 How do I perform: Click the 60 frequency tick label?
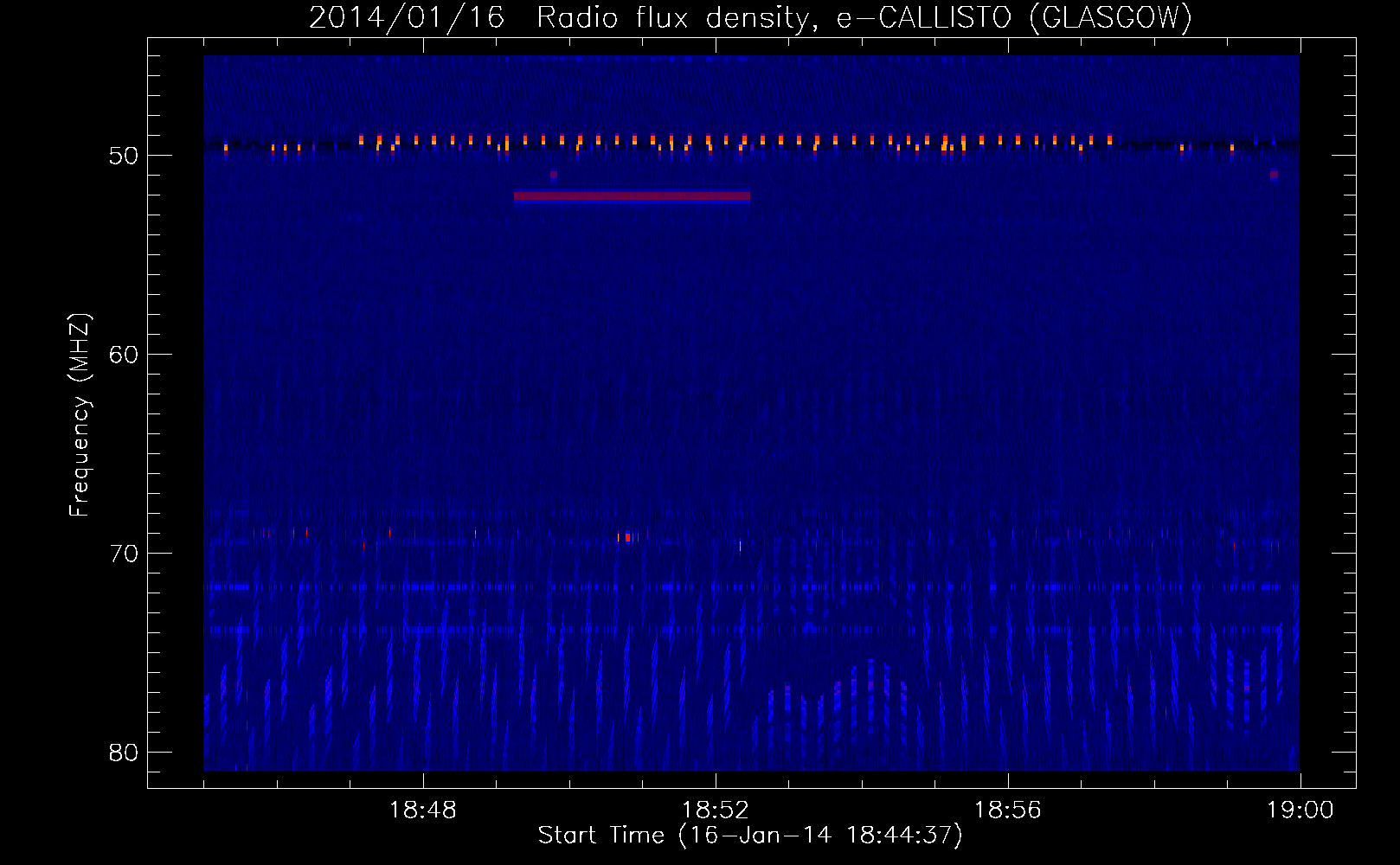[x=125, y=355]
